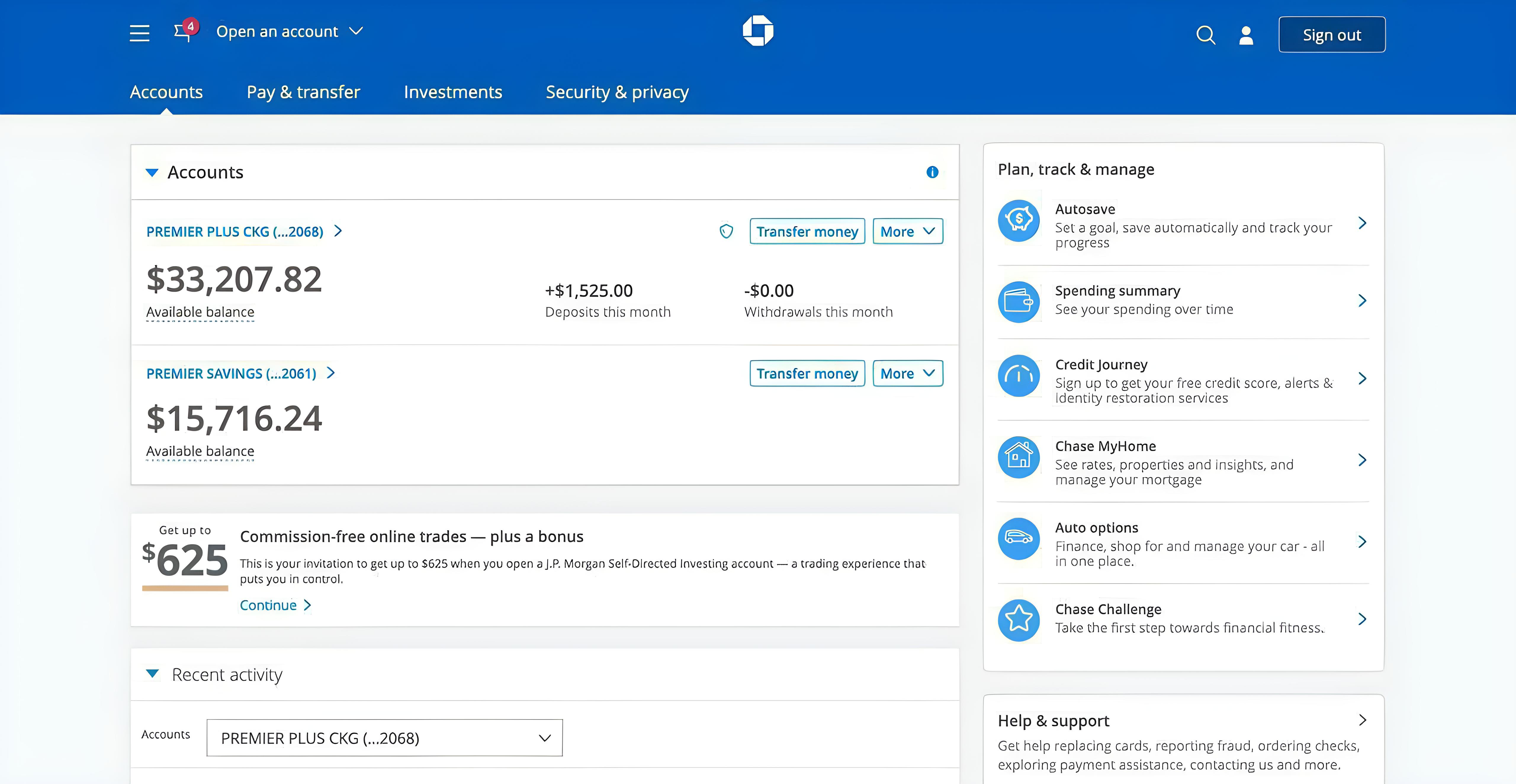
Task: Click the shield icon on Premier Plus CKG
Action: pos(726,231)
